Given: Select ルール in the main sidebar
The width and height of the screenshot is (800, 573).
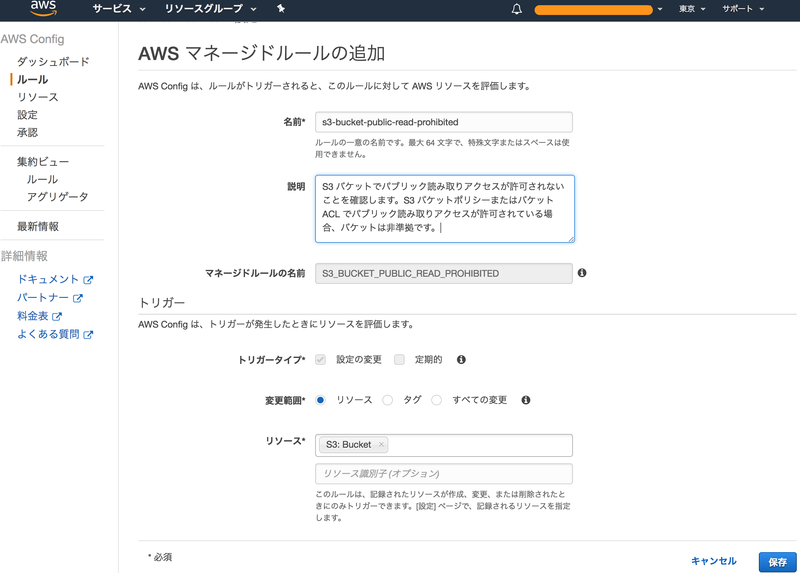Looking at the screenshot, I should tap(33, 80).
